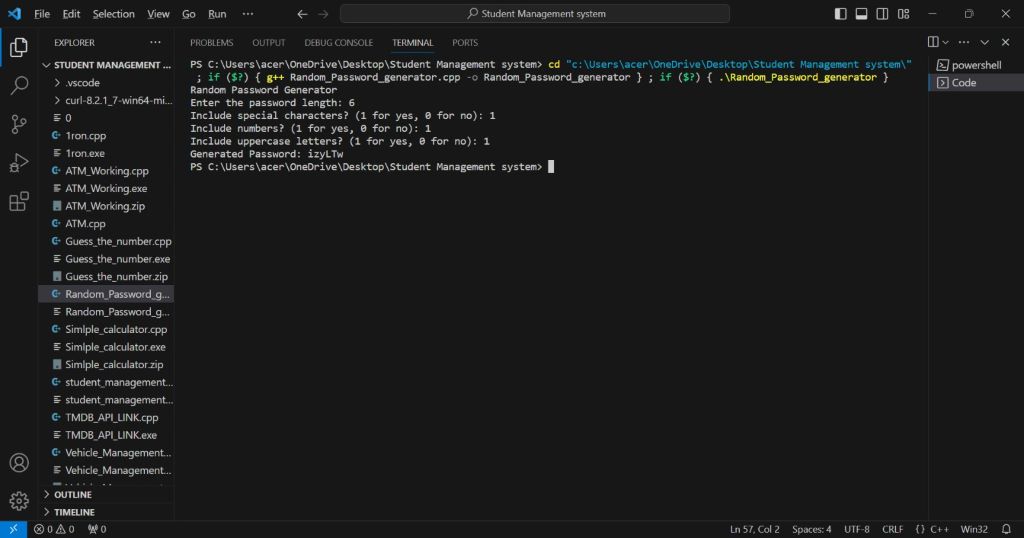Change indentation via Spaces: 4
The width and height of the screenshot is (1024, 538).
pos(812,530)
